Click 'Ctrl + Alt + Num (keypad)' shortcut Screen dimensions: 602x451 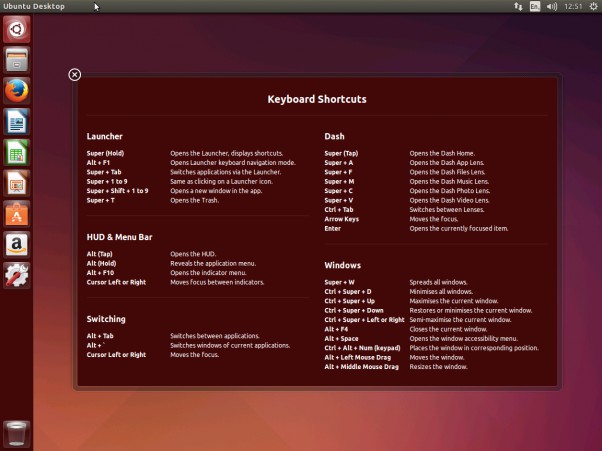click(362, 348)
